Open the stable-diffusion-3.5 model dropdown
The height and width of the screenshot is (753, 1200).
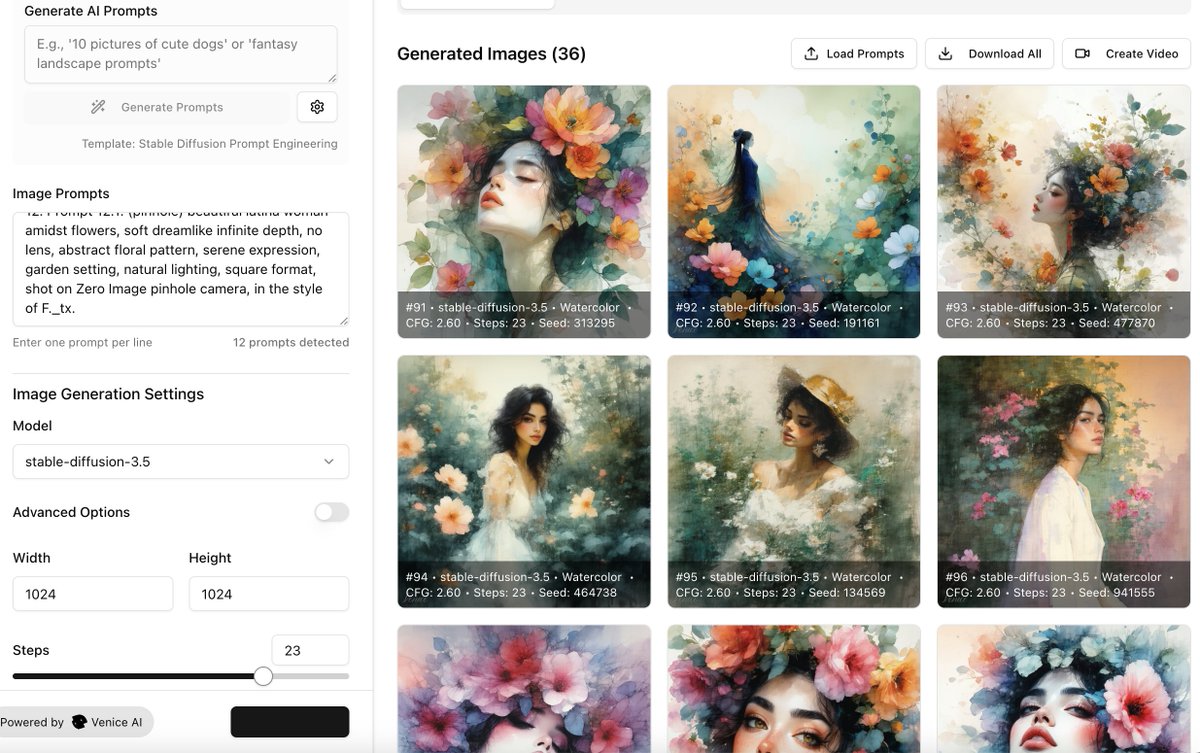click(x=181, y=462)
